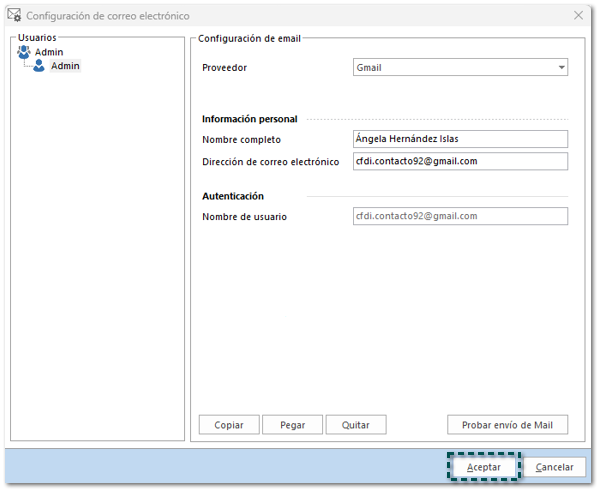Click the Dirección de correo electrónico field
Viewport: 600px width, 492px height.
tap(460, 161)
